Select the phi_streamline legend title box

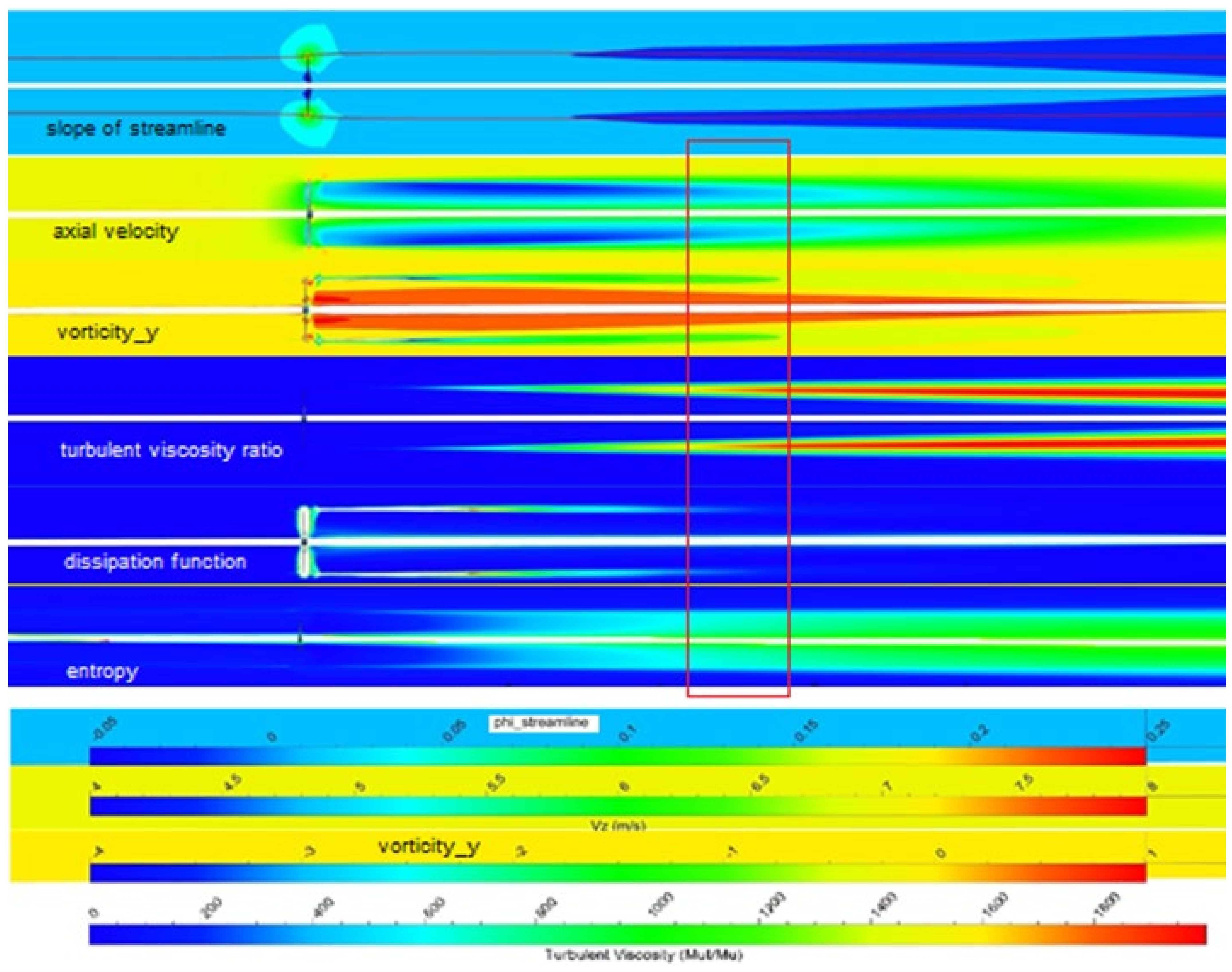click(544, 723)
